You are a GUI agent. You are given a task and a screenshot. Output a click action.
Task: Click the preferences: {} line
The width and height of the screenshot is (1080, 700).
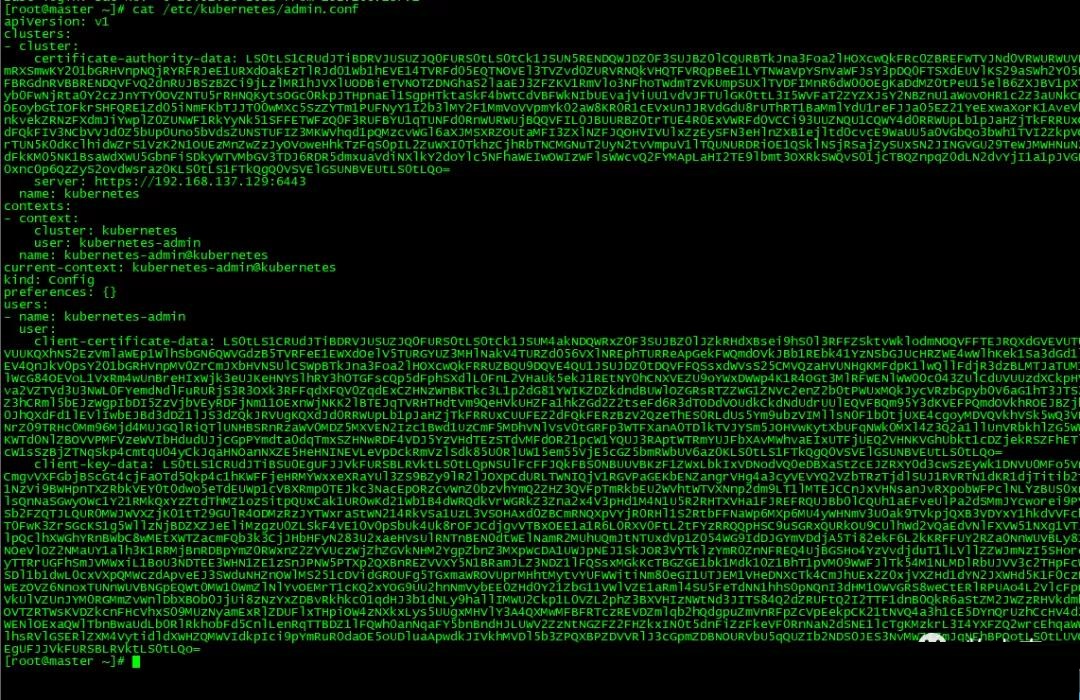(x=60, y=292)
